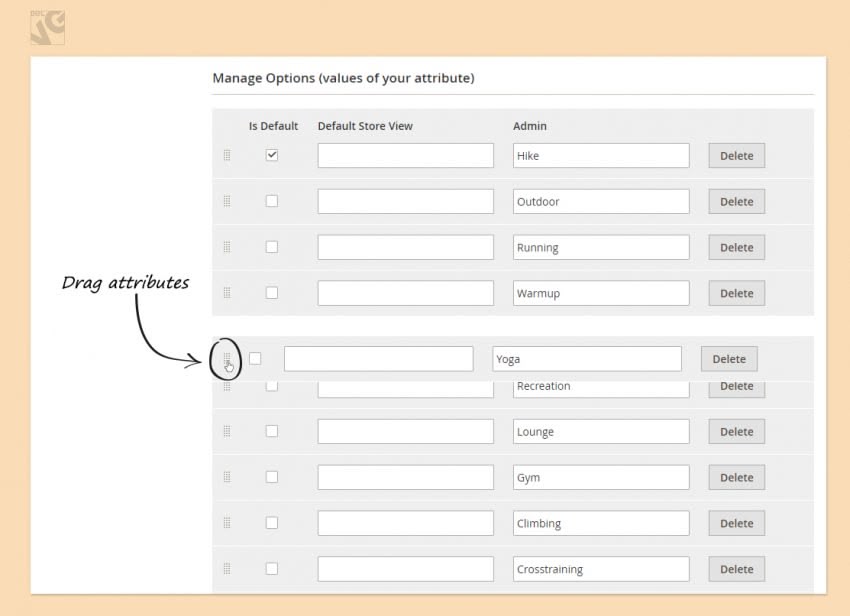This screenshot has width=850, height=616.
Task: Click Default Store View field for Running
Action: click(405, 247)
